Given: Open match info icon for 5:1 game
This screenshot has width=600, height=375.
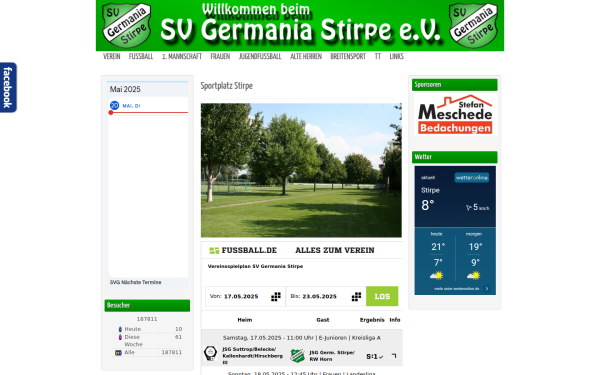Looking at the screenshot, I should tap(394, 356).
